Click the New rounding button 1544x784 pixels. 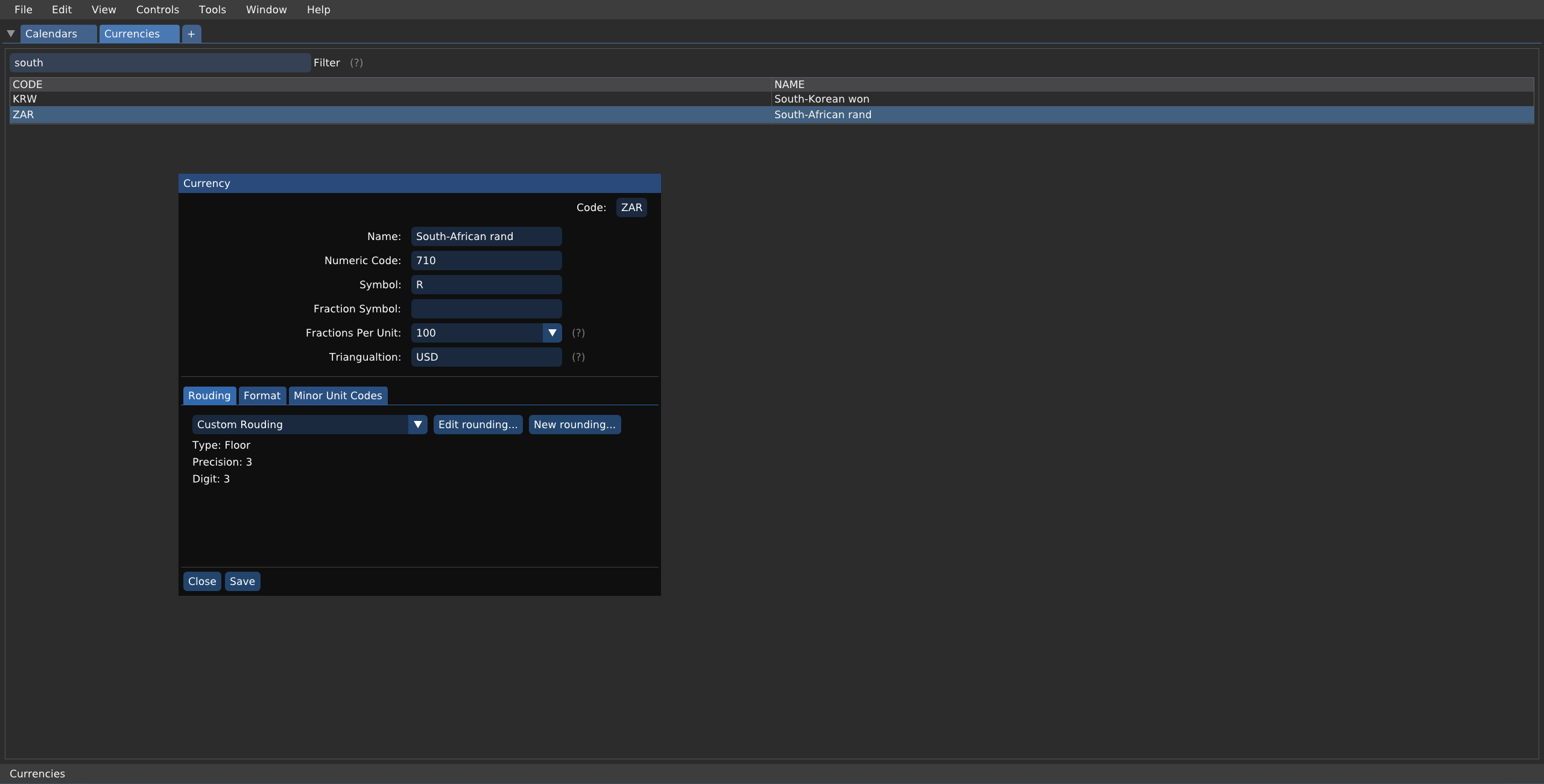tap(574, 425)
